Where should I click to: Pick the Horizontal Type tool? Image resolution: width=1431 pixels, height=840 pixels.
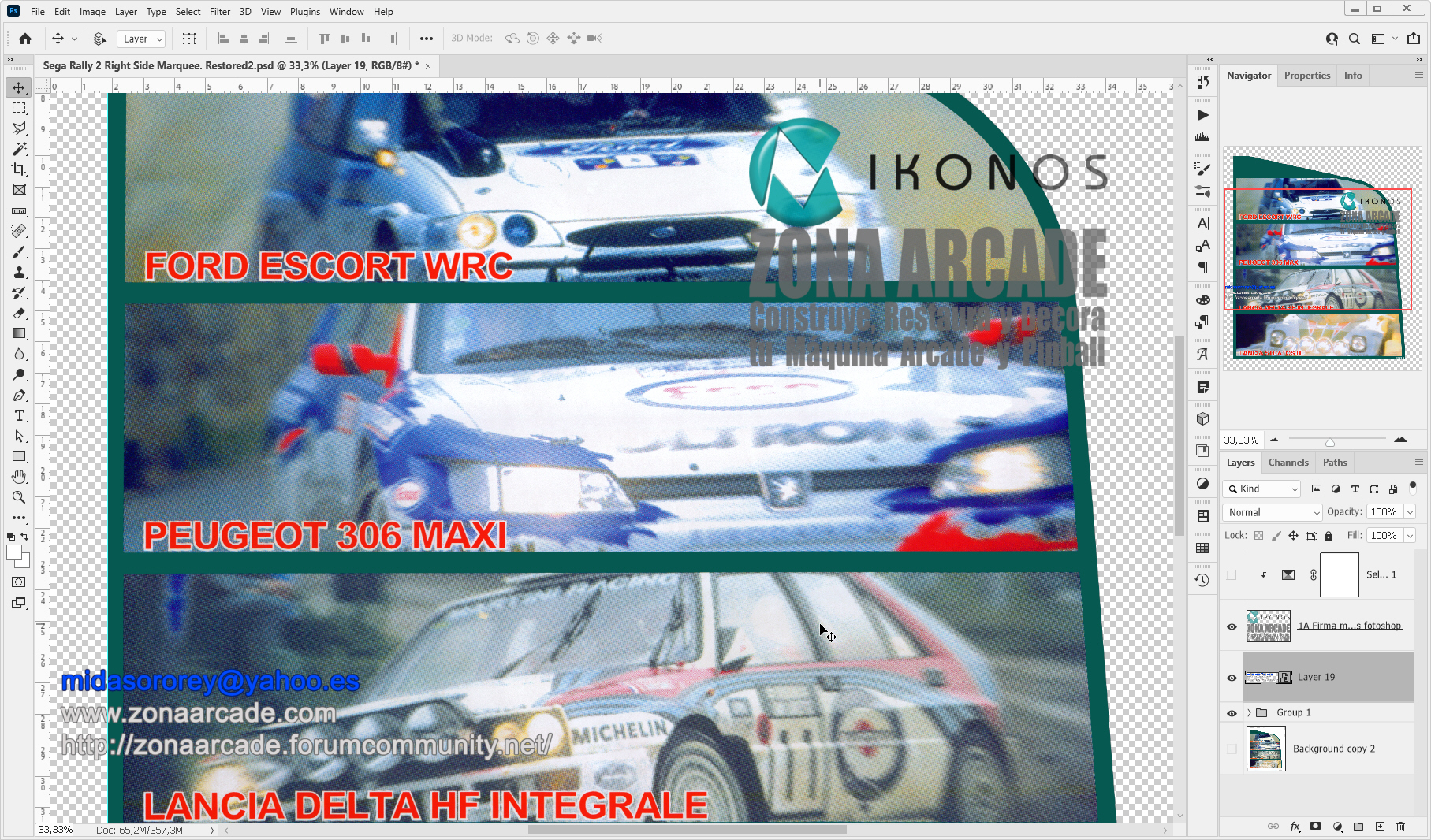[19, 415]
